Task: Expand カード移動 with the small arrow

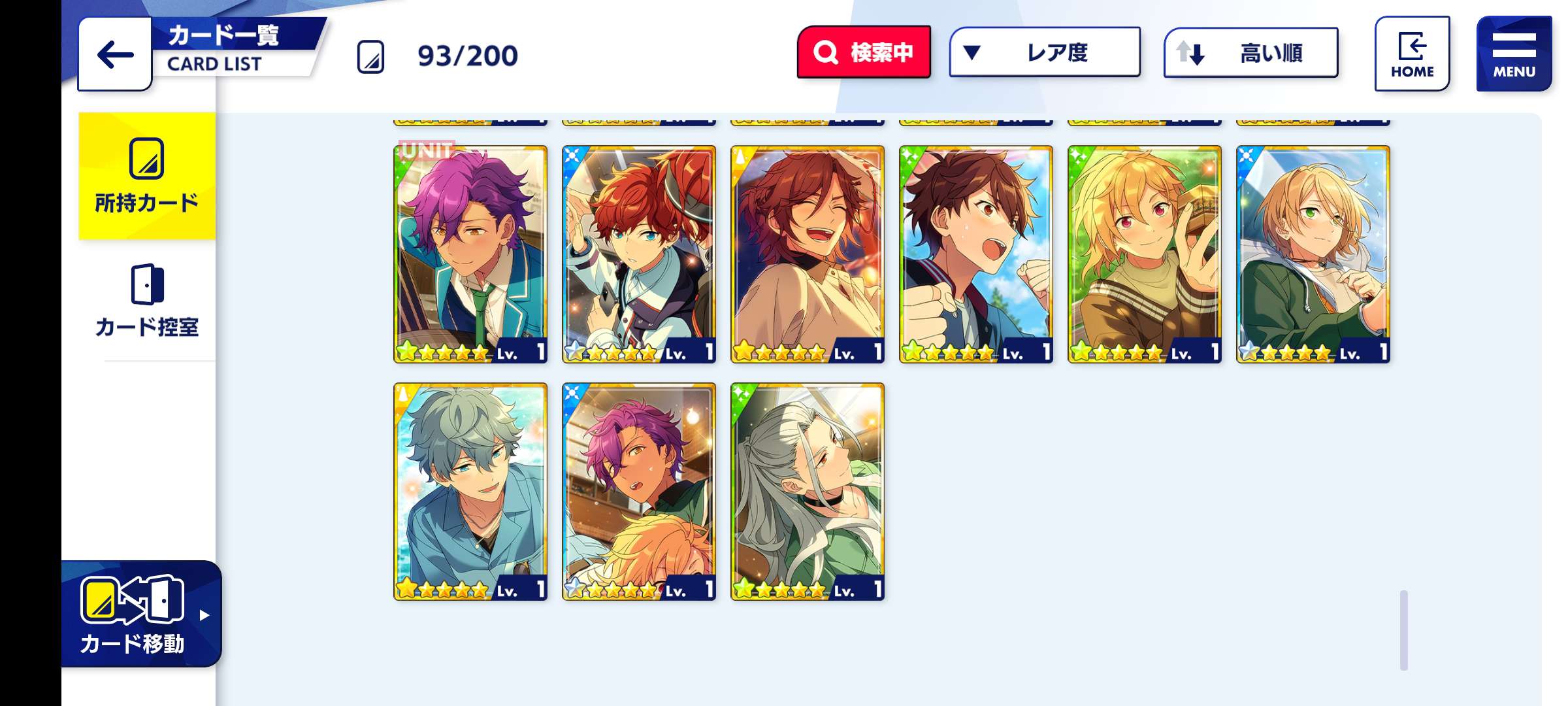Action: tap(204, 615)
